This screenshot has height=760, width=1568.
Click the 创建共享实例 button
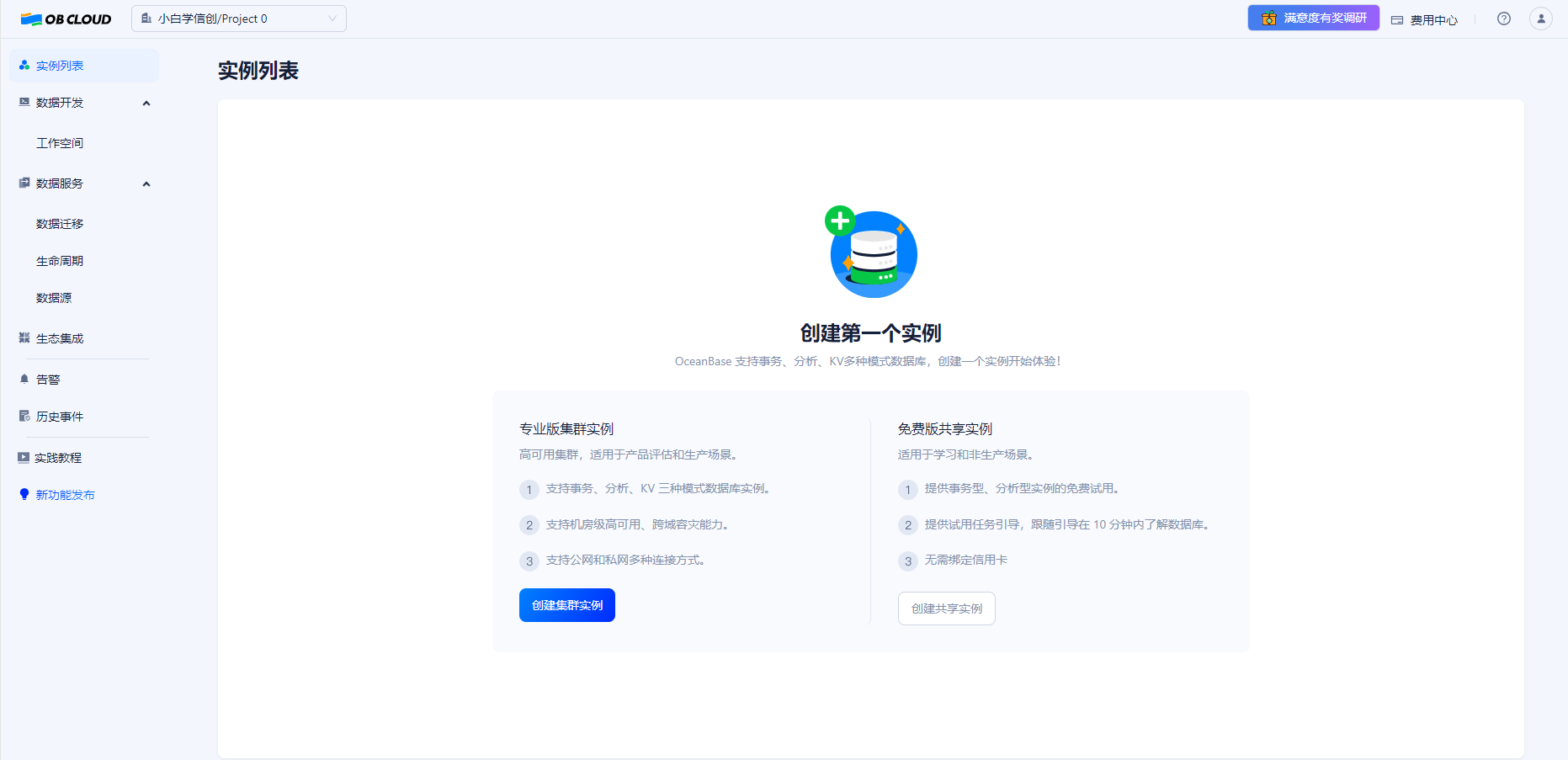(947, 609)
